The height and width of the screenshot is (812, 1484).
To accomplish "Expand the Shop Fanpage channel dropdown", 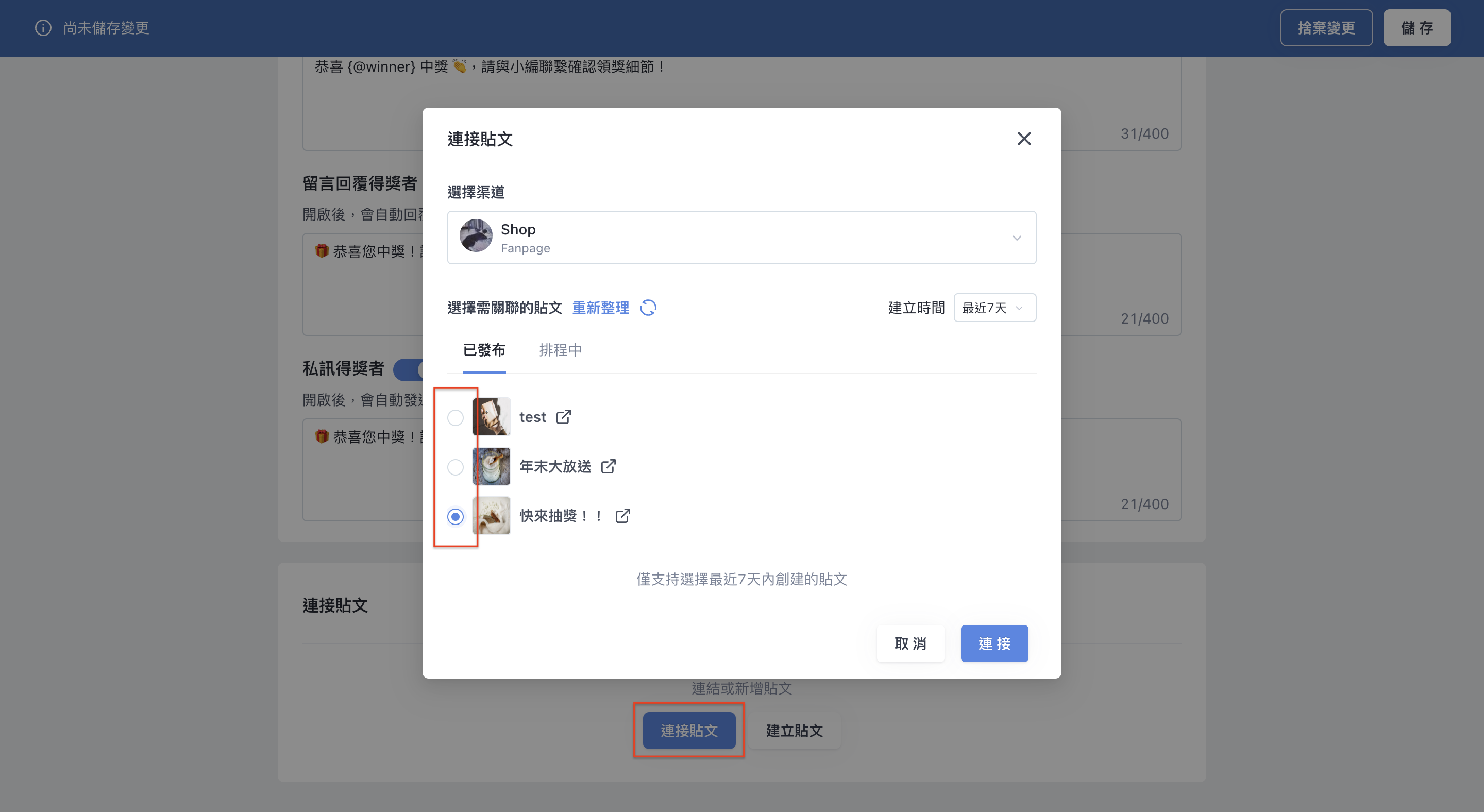I will (741, 238).
